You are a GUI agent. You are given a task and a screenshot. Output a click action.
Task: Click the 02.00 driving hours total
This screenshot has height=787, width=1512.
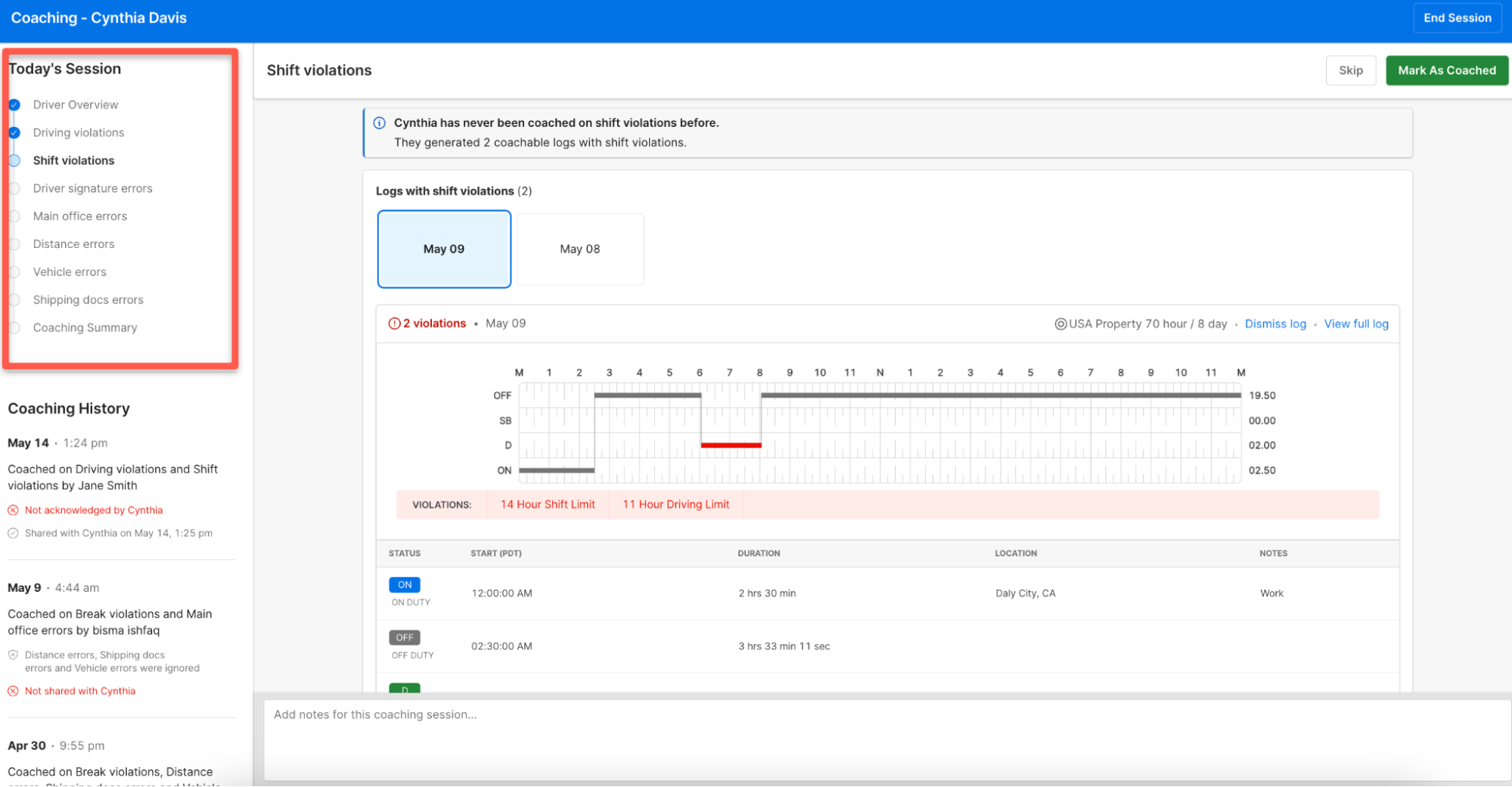coord(1262,445)
